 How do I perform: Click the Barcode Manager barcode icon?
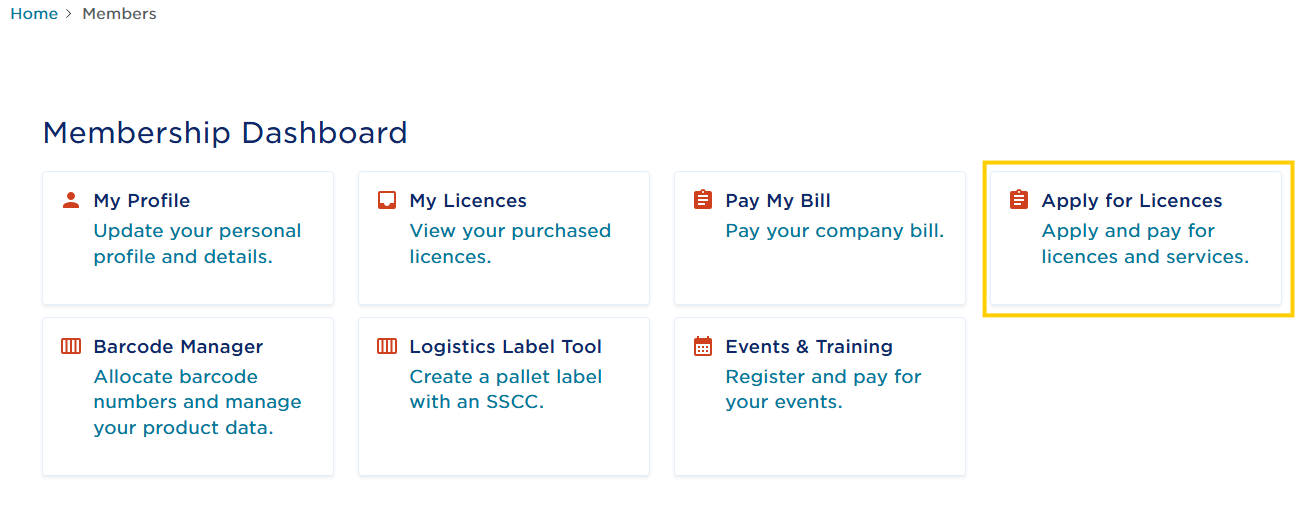70,346
